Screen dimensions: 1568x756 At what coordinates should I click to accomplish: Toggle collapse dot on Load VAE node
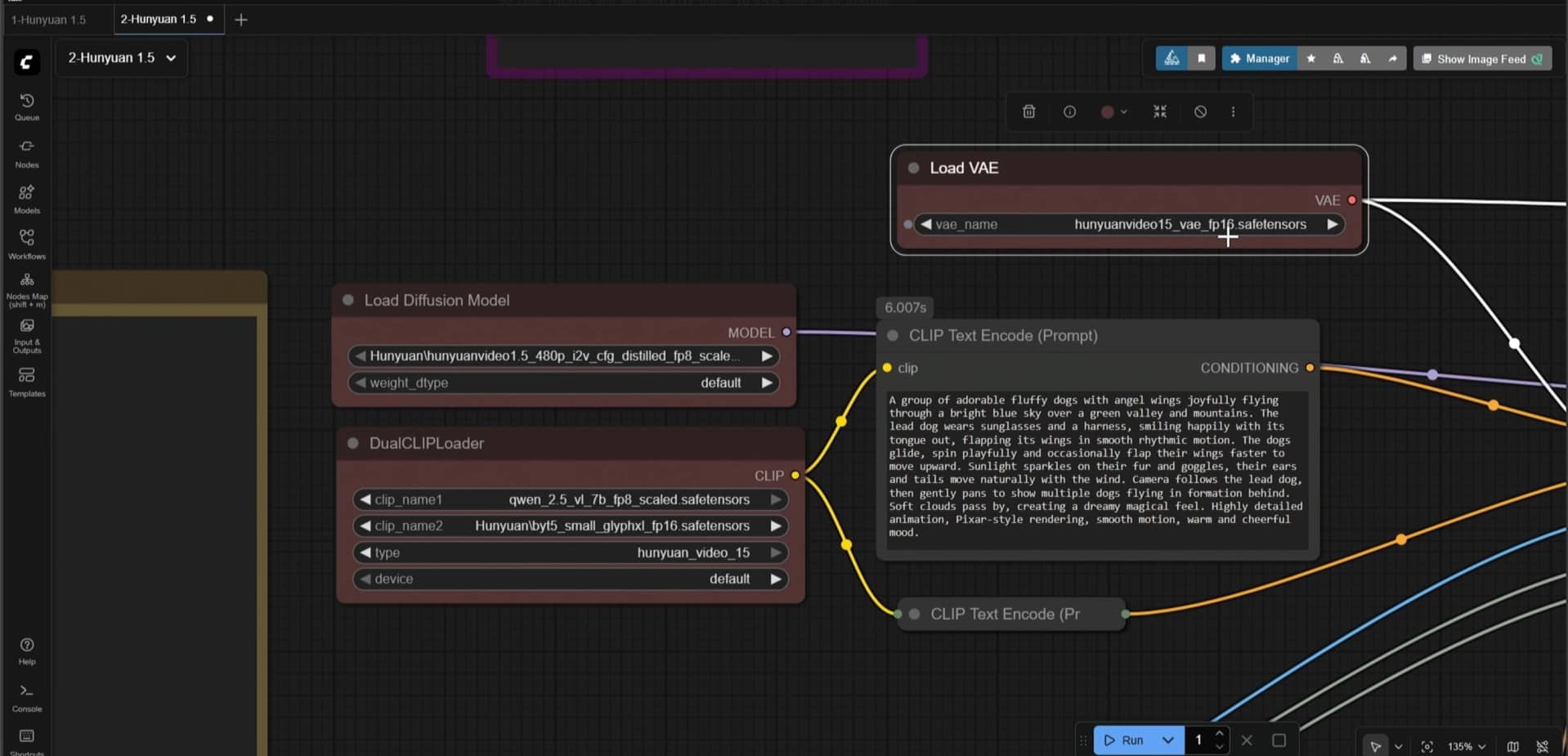(914, 168)
